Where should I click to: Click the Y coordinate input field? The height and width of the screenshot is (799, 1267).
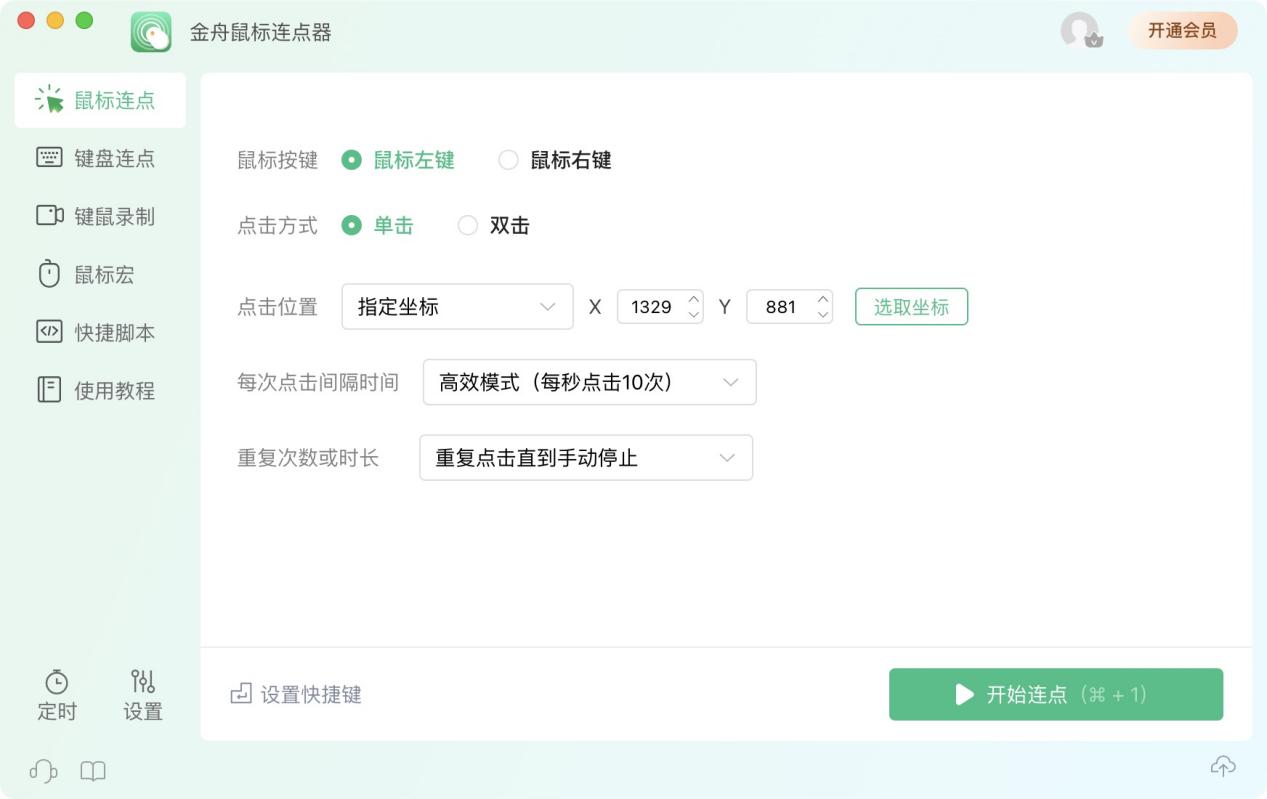tap(780, 307)
